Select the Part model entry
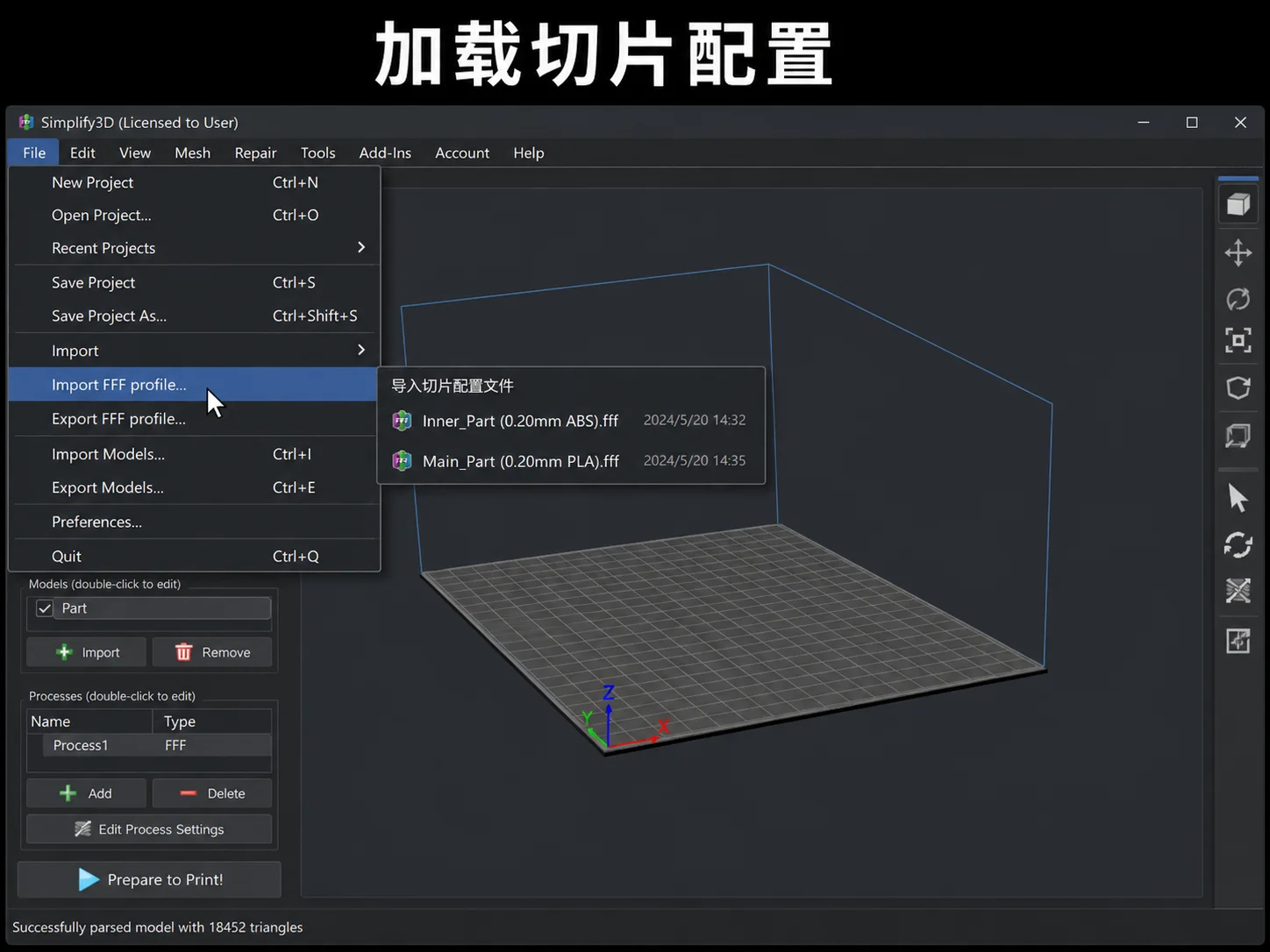Viewport: 1270px width, 952px height. pyautogui.click(x=162, y=608)
